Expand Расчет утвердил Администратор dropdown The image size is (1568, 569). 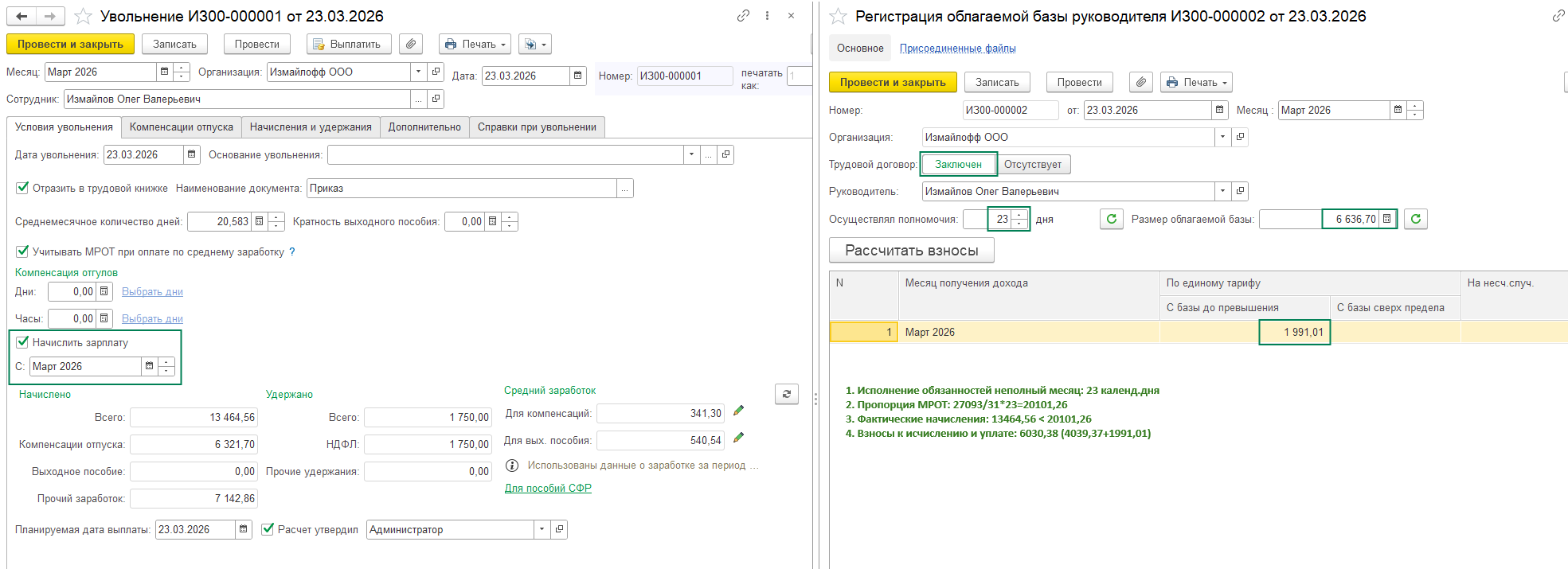point(542,529)
